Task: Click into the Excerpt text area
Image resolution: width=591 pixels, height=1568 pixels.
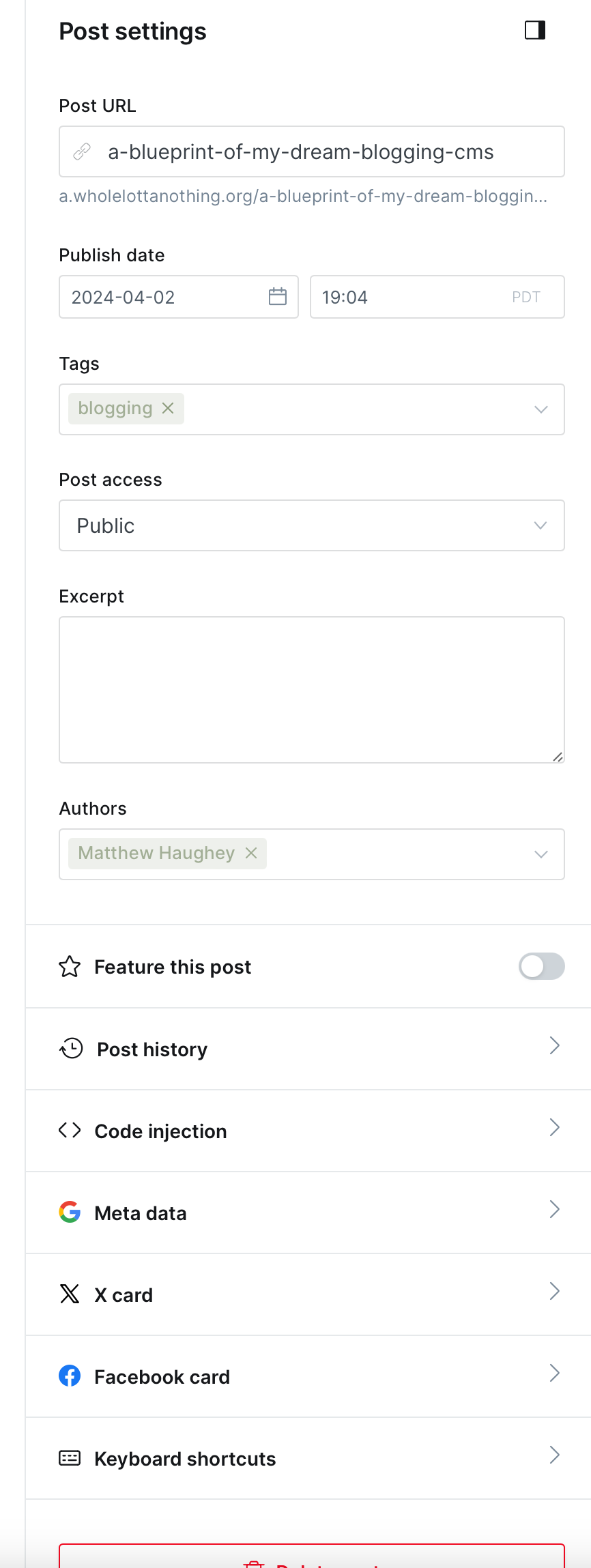Action: [x=311, y=689]
